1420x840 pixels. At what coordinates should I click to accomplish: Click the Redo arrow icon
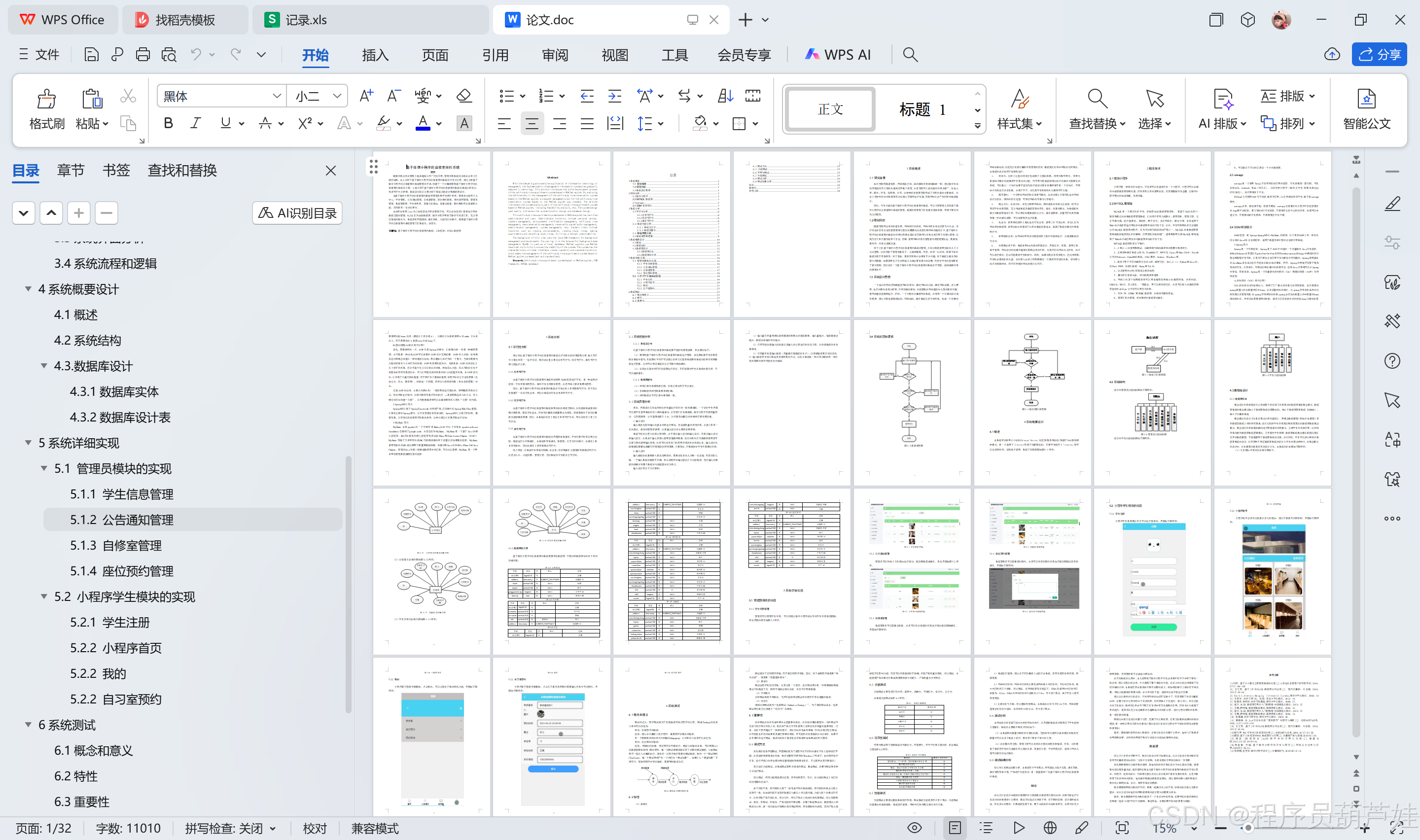(236, 54)
